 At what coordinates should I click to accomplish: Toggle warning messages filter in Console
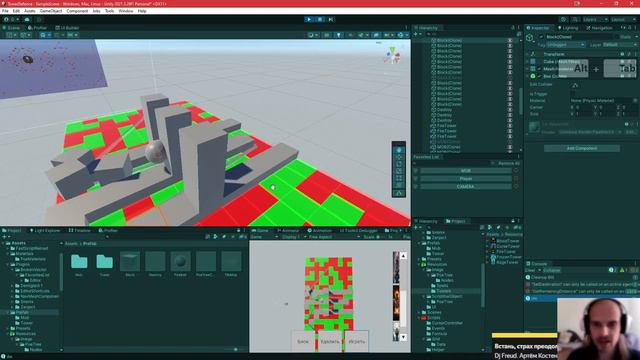(x=623, y=270)
